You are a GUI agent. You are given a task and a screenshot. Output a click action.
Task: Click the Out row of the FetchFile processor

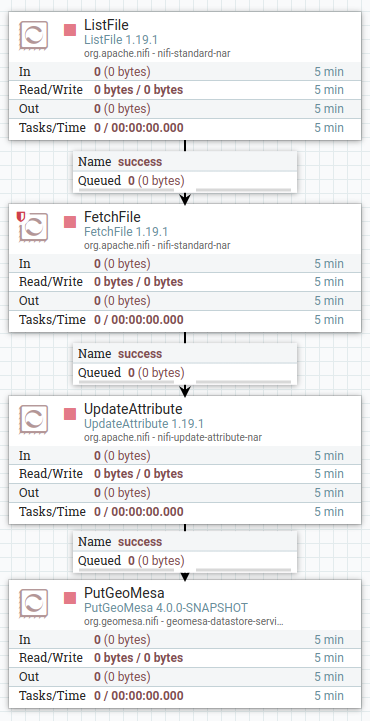(x=185, y=301)
